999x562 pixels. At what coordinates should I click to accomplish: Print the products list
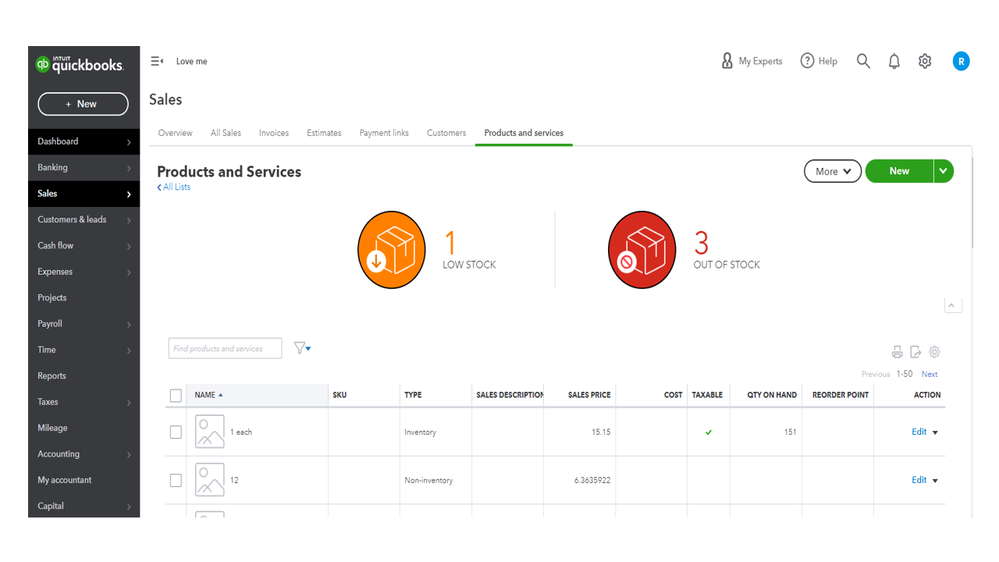(x=897, y=352)
